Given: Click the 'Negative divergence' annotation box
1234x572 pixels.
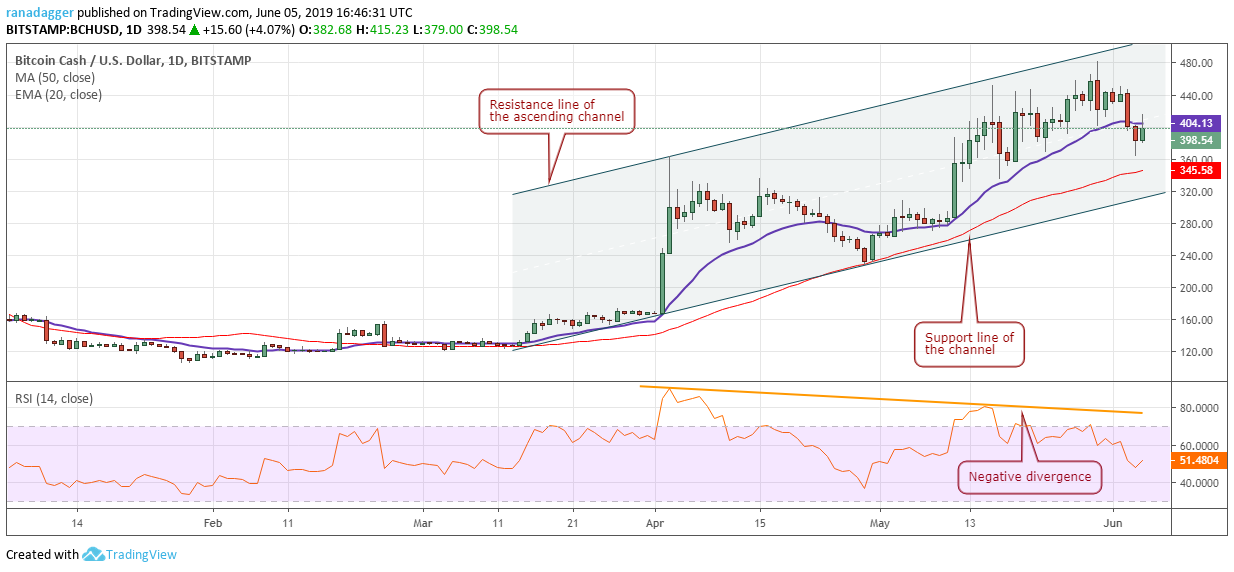Looking at the screenshot, I should [1030, 477].
